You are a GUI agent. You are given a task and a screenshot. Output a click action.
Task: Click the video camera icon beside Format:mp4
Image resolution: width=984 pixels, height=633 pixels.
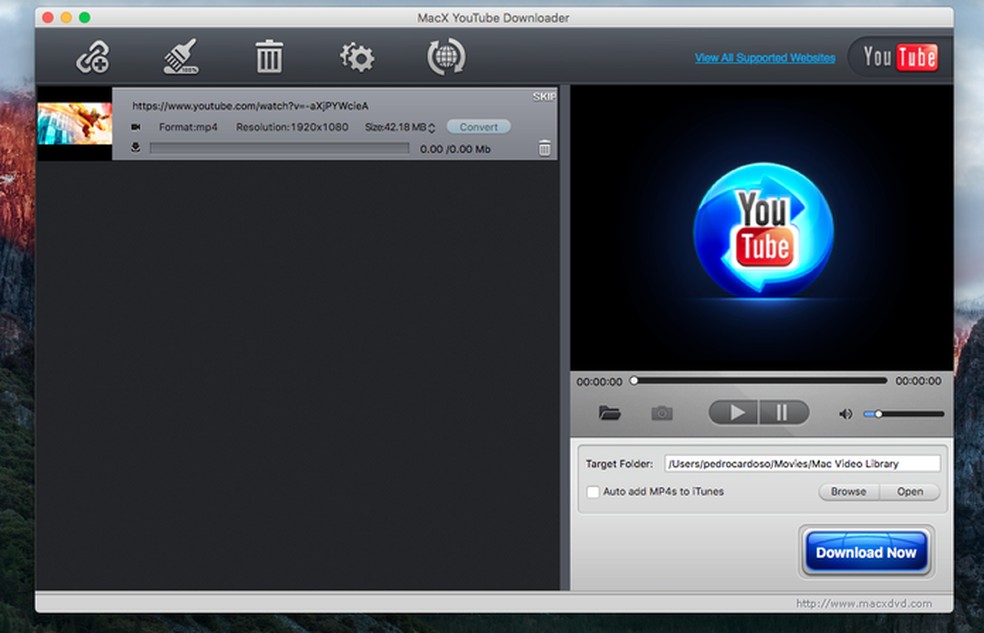tap(136, 127)
